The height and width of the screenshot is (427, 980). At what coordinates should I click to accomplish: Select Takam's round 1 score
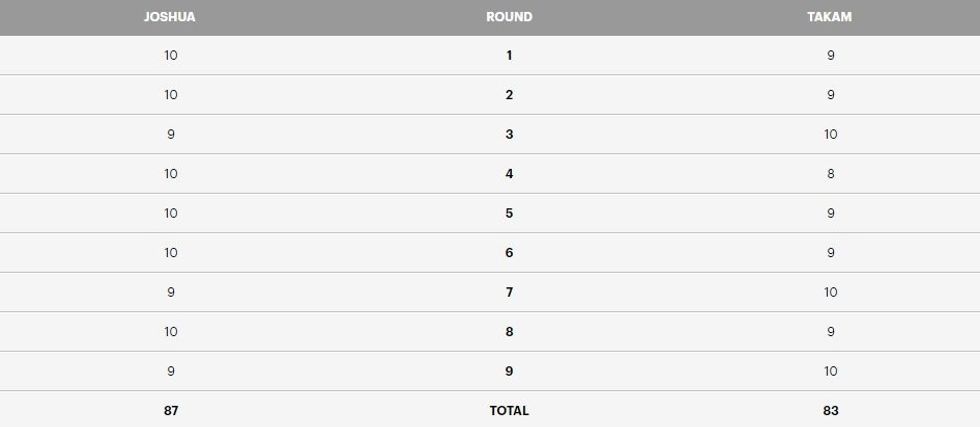pyautogui.click(x=830, y=56)
